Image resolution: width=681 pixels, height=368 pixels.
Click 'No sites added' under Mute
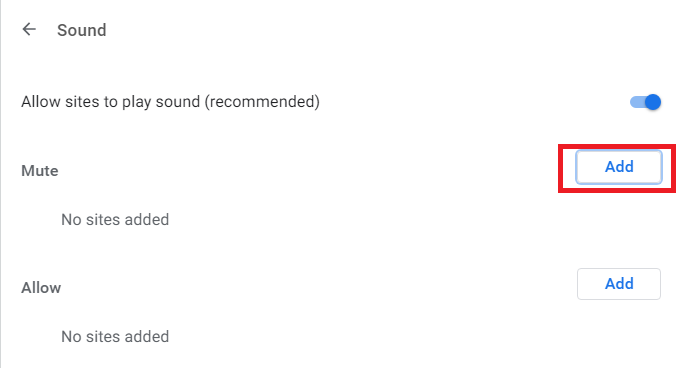tap(115, 219)
